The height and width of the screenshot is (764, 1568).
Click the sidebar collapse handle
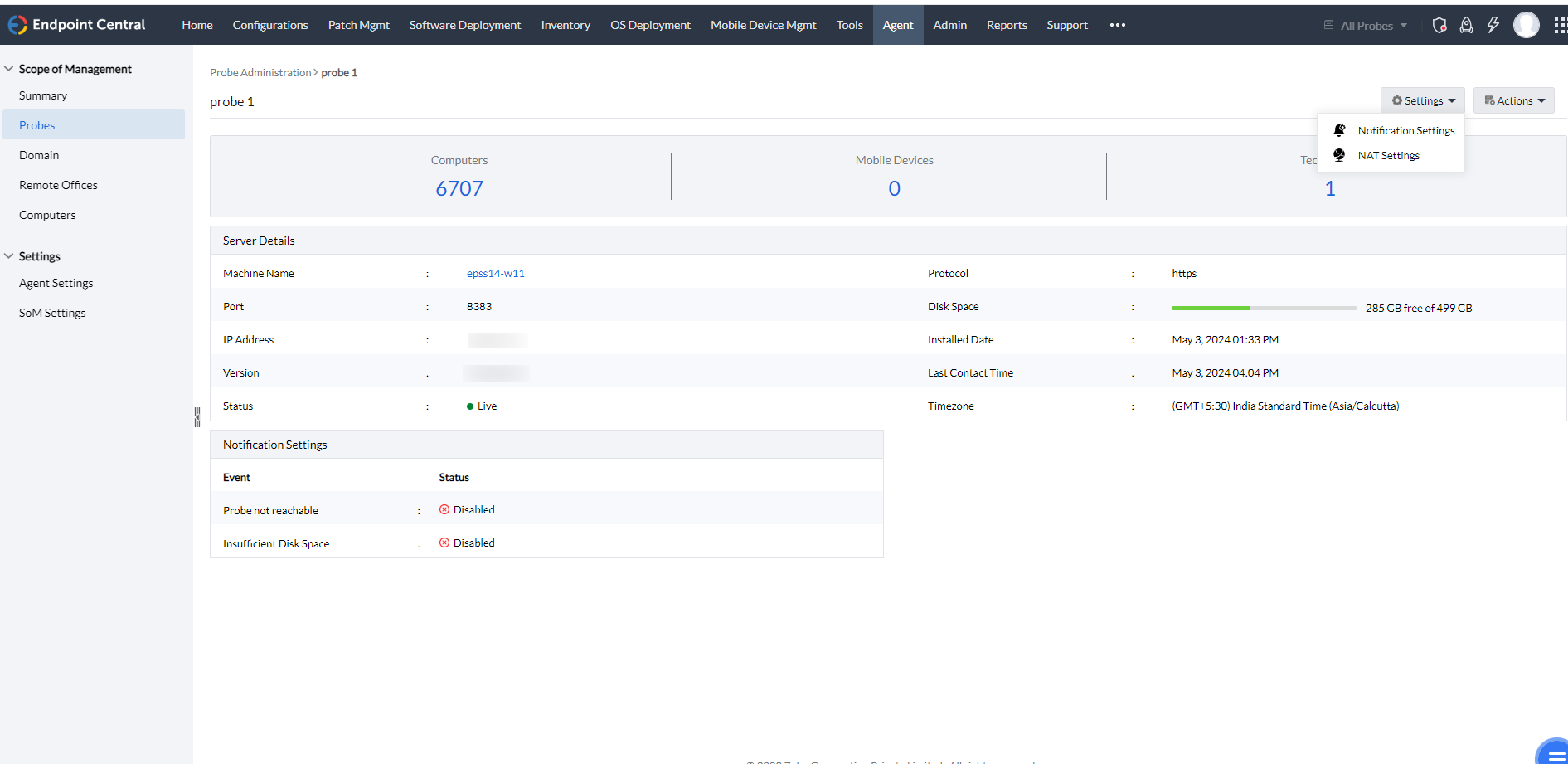(197, 416)
